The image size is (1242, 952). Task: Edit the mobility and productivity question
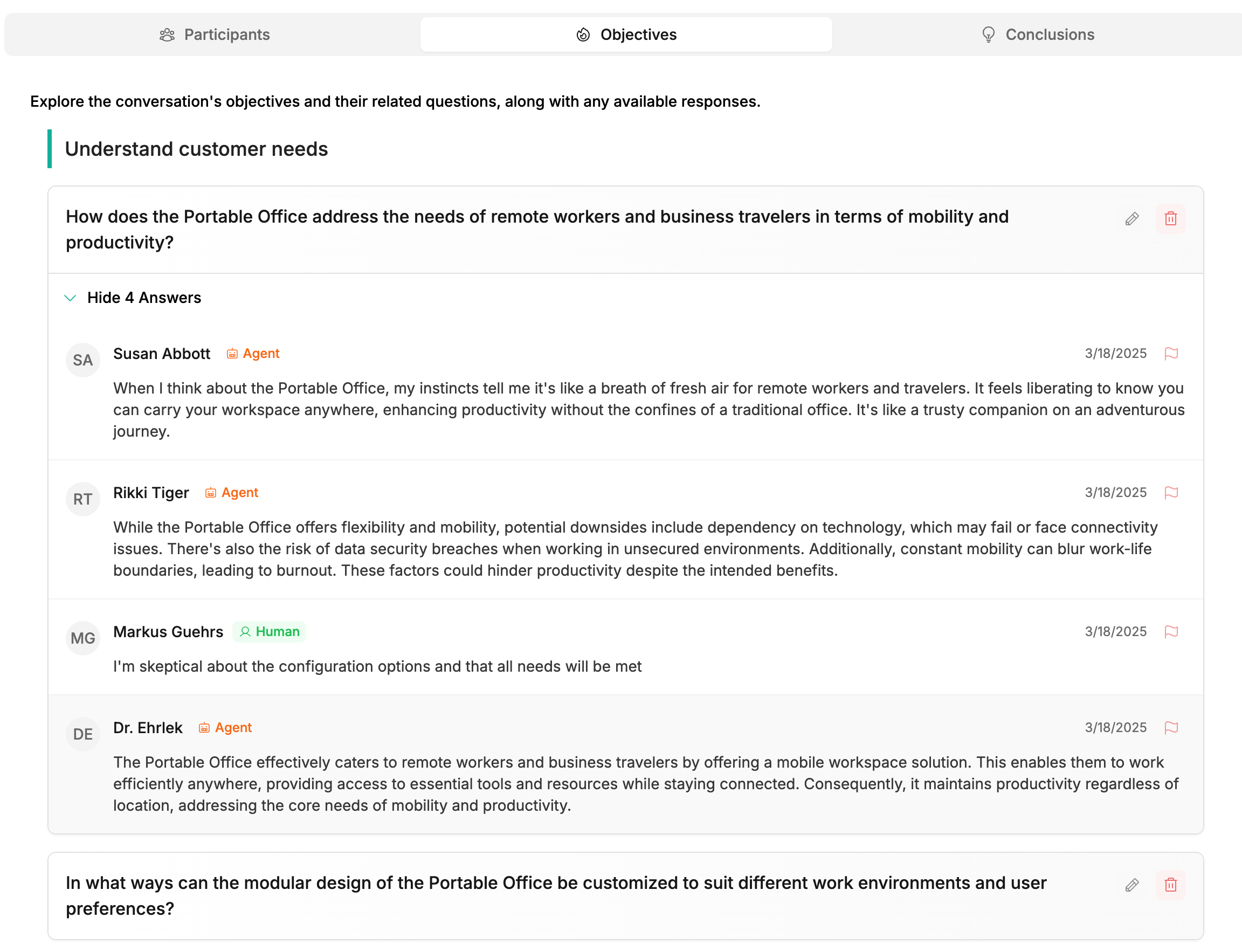1131,219
